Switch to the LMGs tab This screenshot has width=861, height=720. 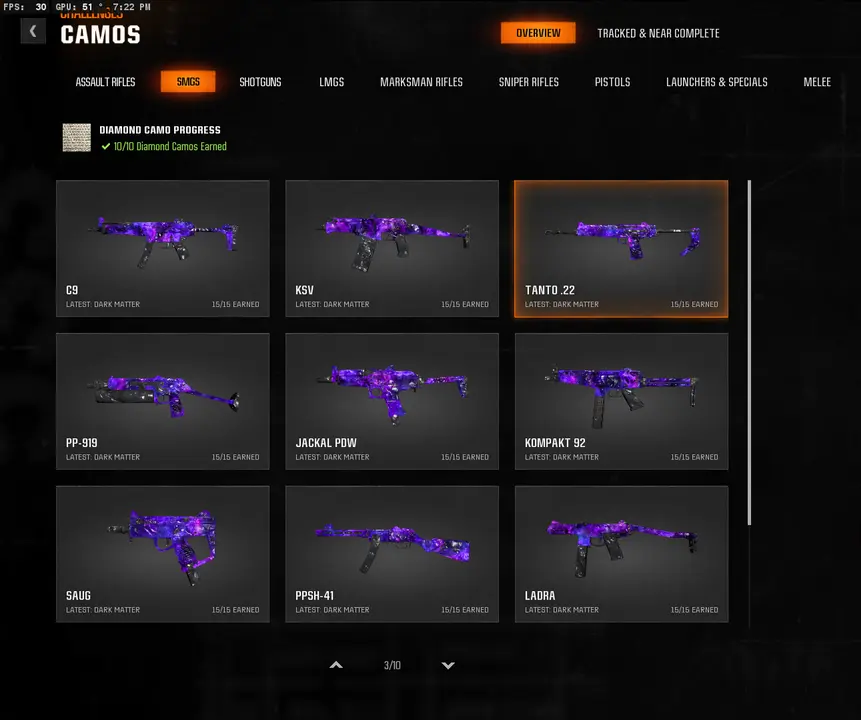click(x=332, y=82)
